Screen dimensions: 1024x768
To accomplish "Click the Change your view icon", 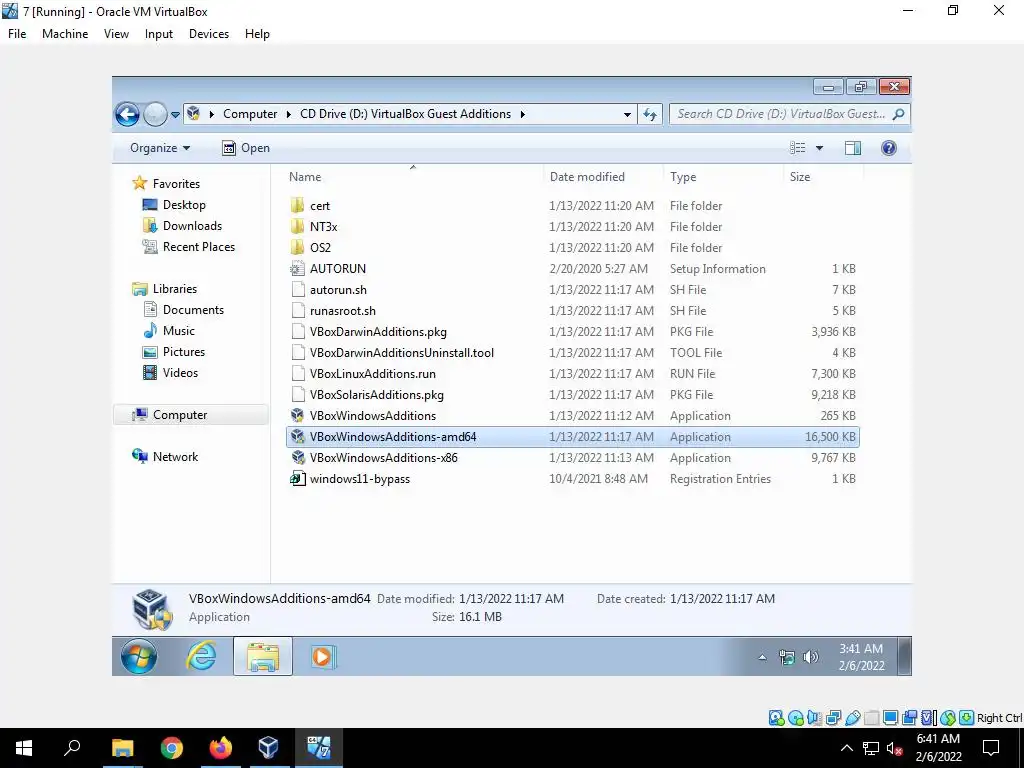I will pyautogui.click(x=797, y=148).
